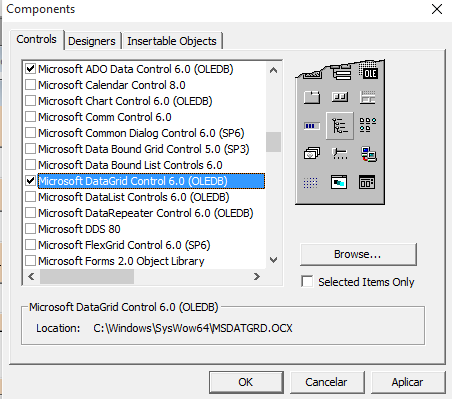Click the MSDATGRD.OCX location path
The image size is (452, 399).
click(x=193, y=328)
